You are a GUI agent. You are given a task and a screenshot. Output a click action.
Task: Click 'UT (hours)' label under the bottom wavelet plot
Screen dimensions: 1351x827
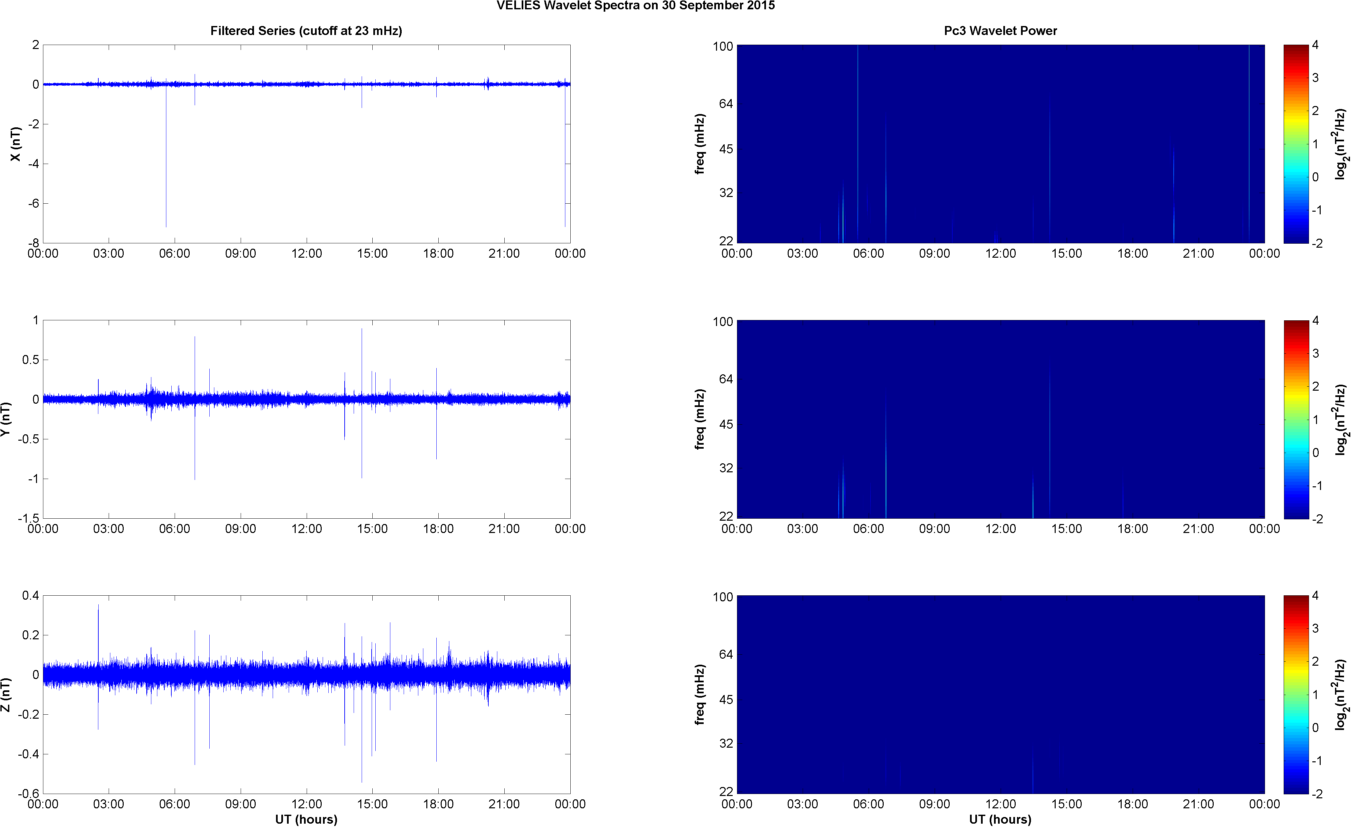(1001, 819)
